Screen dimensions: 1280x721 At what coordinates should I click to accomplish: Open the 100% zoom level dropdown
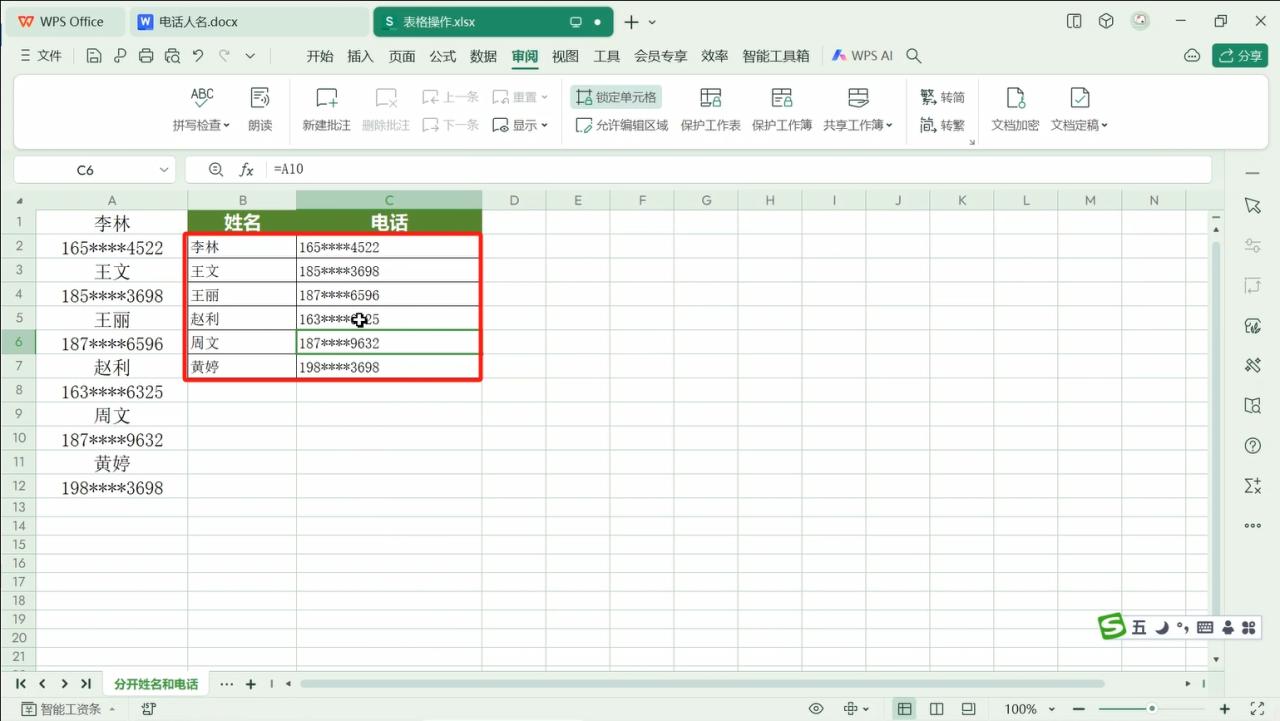(1029, 709)
